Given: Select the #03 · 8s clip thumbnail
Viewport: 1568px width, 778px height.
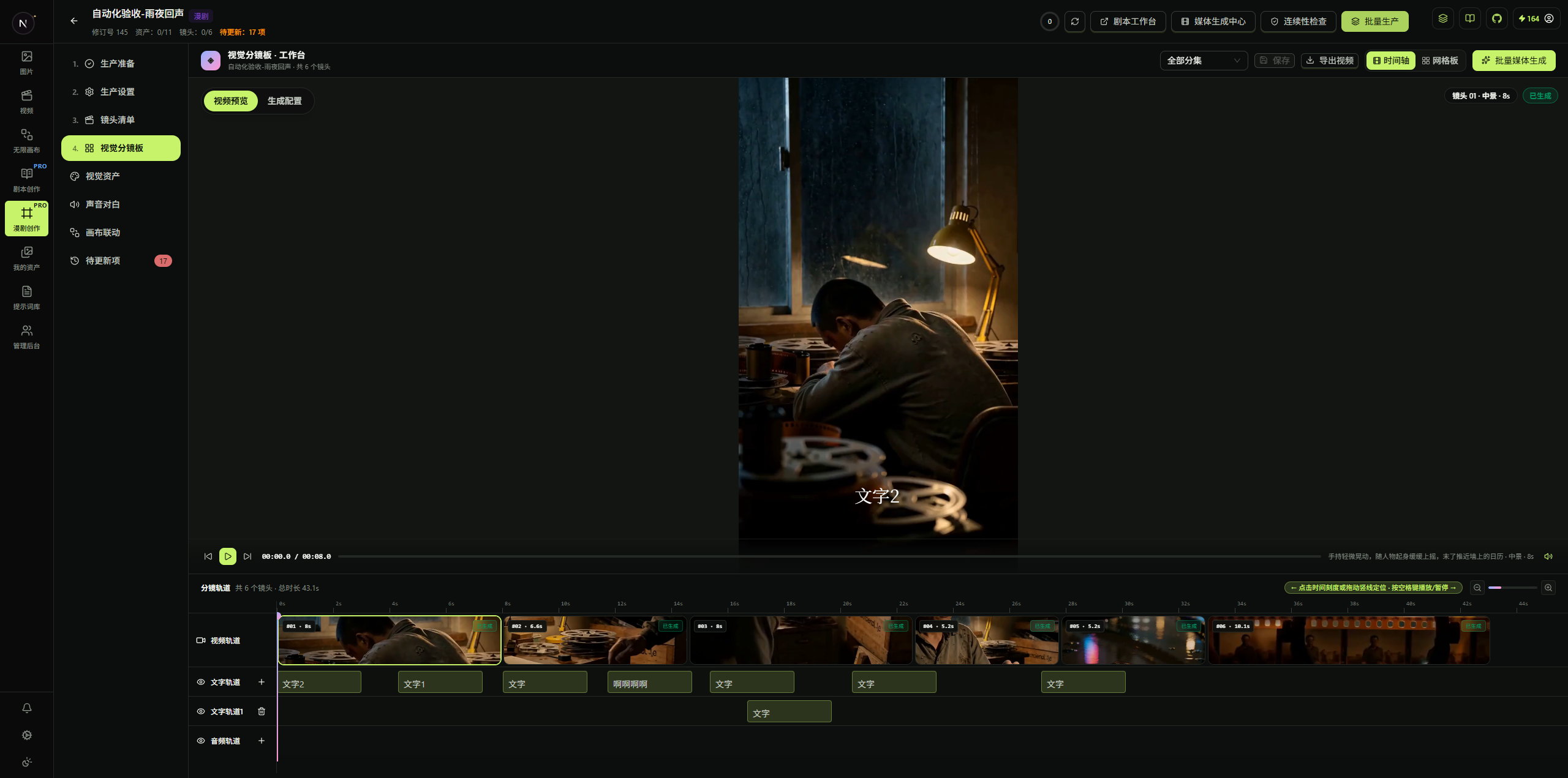Looking at the screenshot, I should point(801,640).
